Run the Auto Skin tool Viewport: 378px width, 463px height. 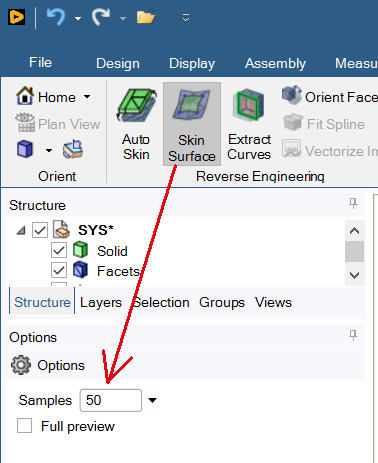tap(136, 124)
